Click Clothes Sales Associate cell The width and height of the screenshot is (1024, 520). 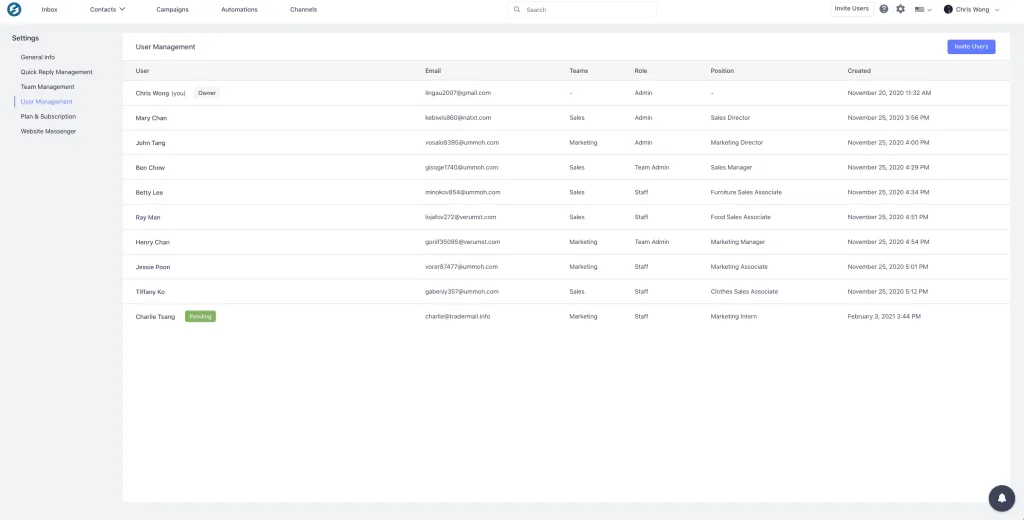pos(744,292)
